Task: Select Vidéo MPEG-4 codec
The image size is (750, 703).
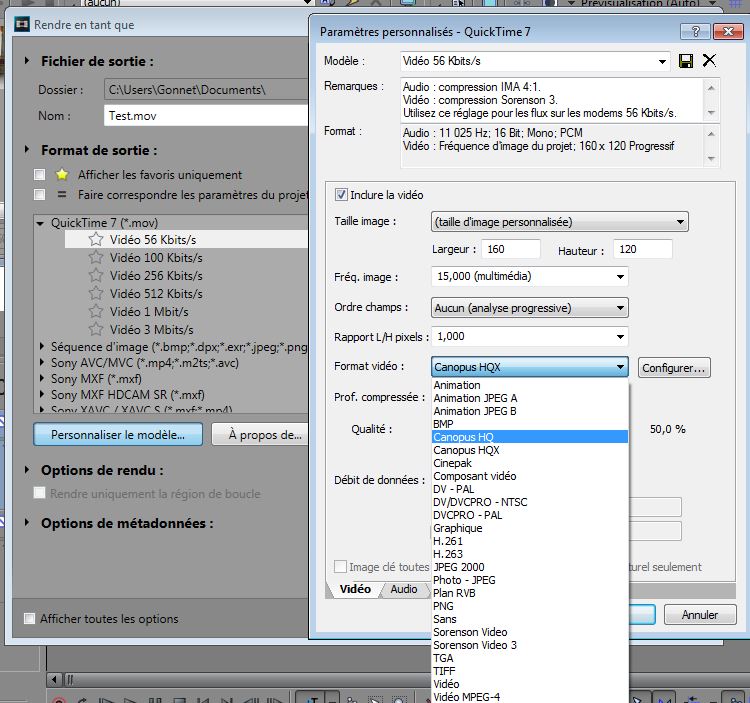Action: click(x=529, y=697)
